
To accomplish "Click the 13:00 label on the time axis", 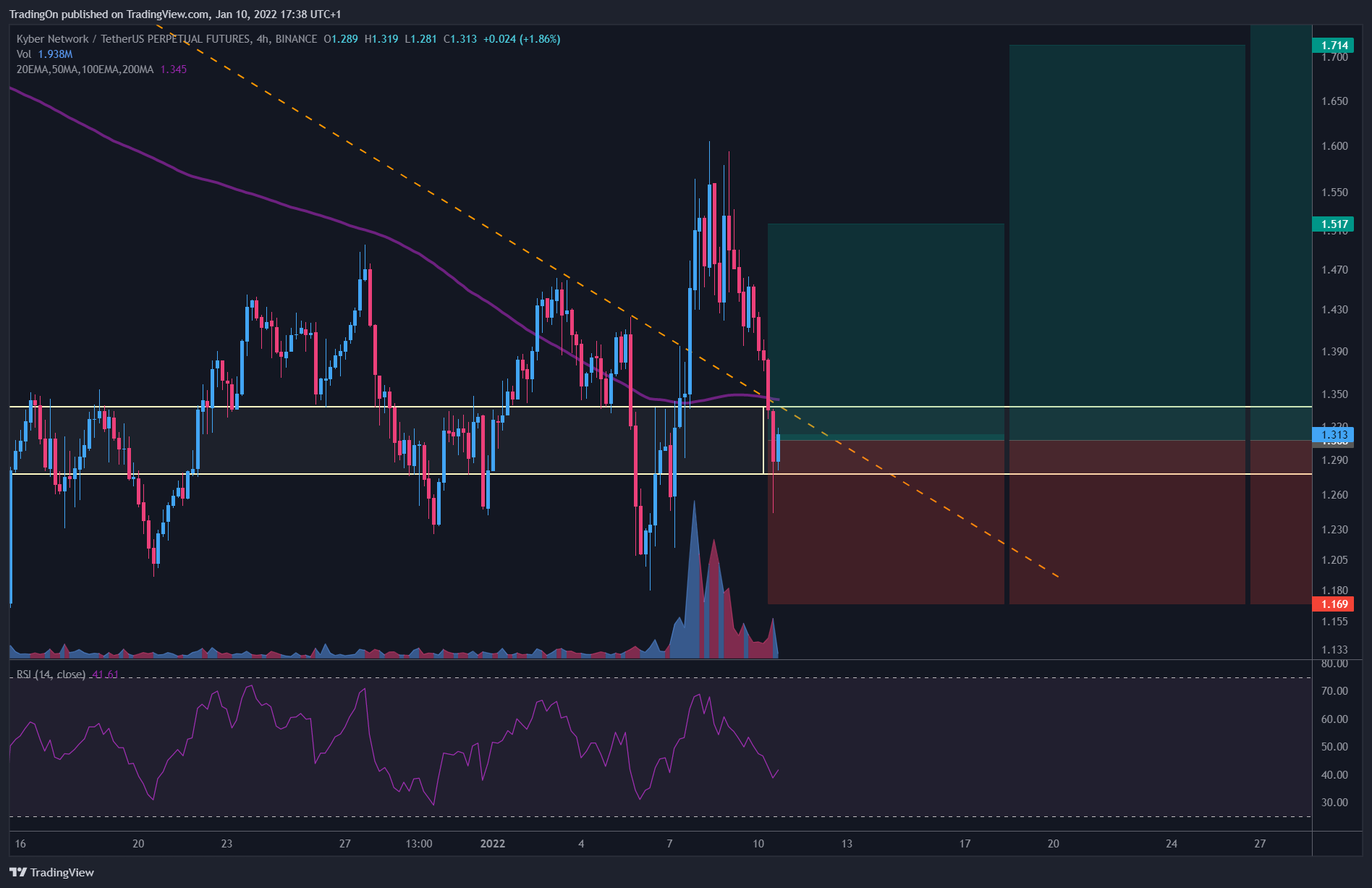I will point(419,843).
